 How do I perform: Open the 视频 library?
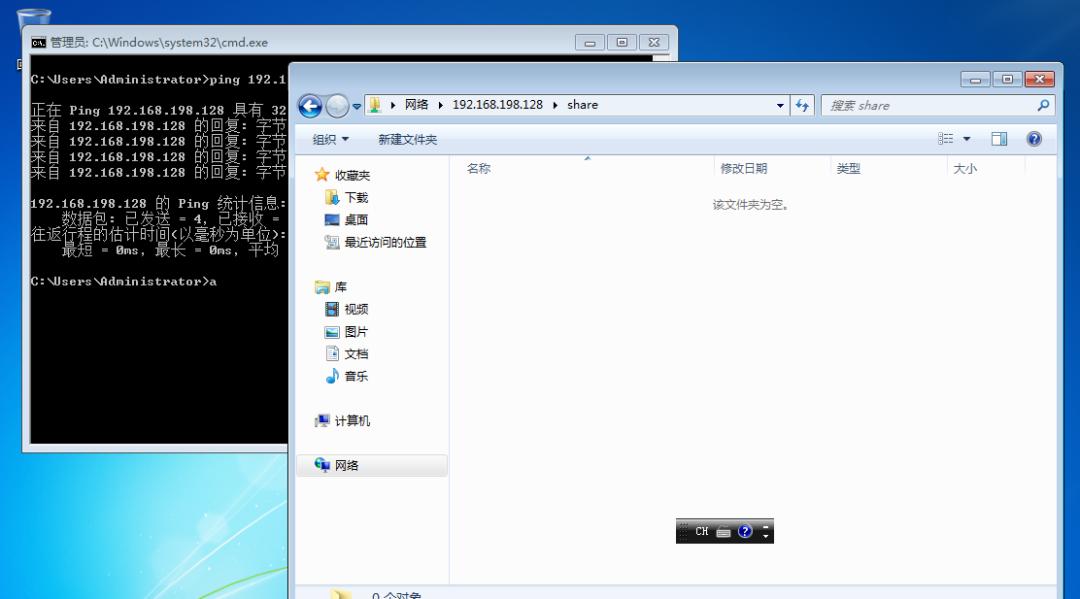point(356,309)
